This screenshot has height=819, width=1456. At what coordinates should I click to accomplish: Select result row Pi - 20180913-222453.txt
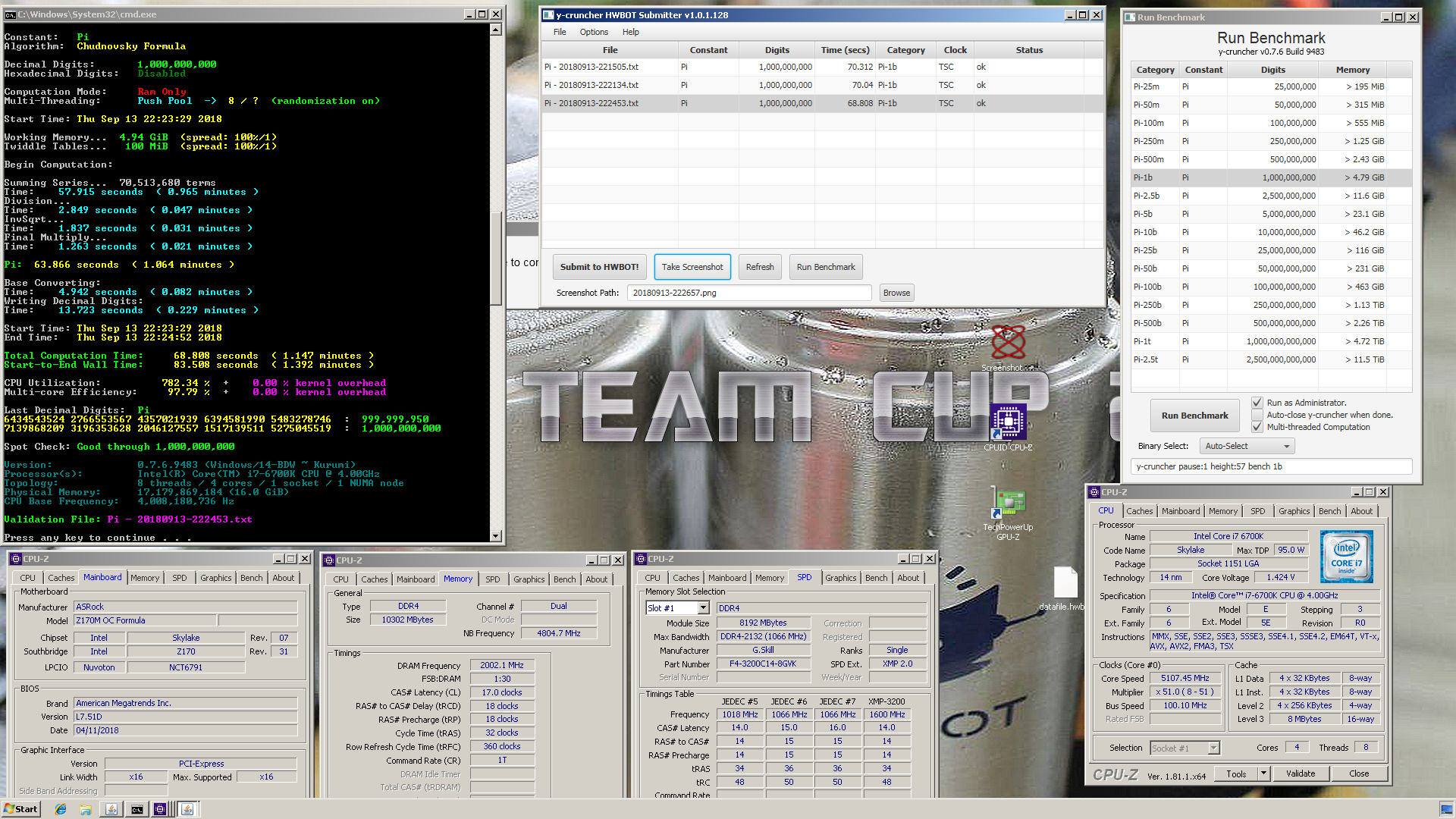tap(823, 103)
